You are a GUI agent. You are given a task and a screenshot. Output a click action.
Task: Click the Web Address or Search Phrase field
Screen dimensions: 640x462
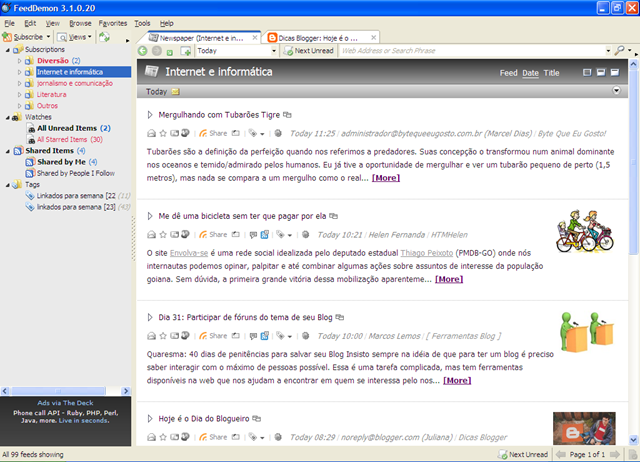tap(473, 51)
